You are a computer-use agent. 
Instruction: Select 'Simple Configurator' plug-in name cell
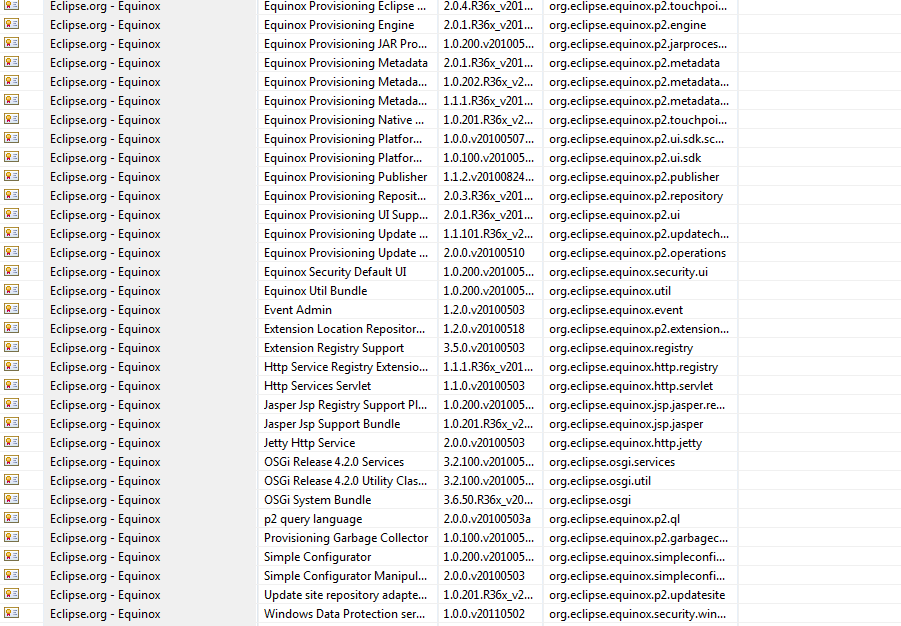click(317, 556)
